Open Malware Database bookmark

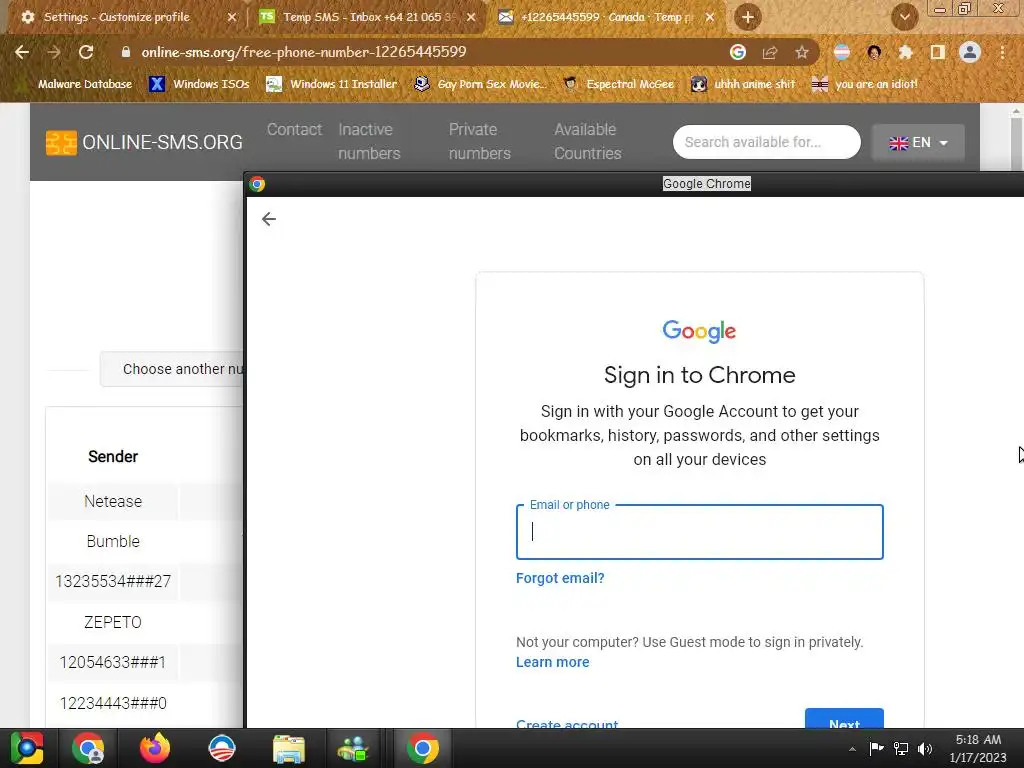pos(77,84)
